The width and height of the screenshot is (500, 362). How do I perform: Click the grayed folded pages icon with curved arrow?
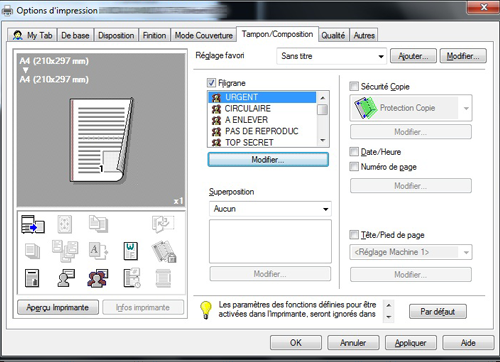click(x=163, y=224)
